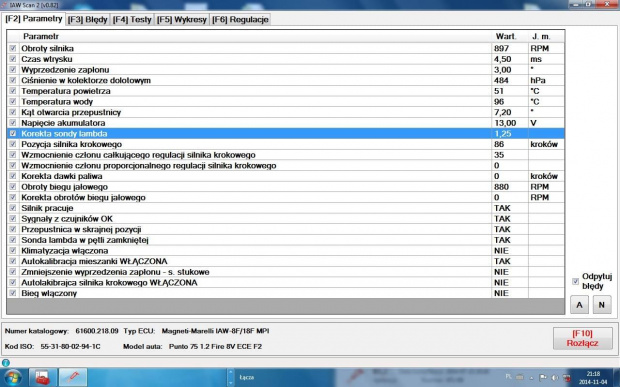Select the IAW Scan taskbar icon
Screen dimensions: 620x387
tap(73, 378)
